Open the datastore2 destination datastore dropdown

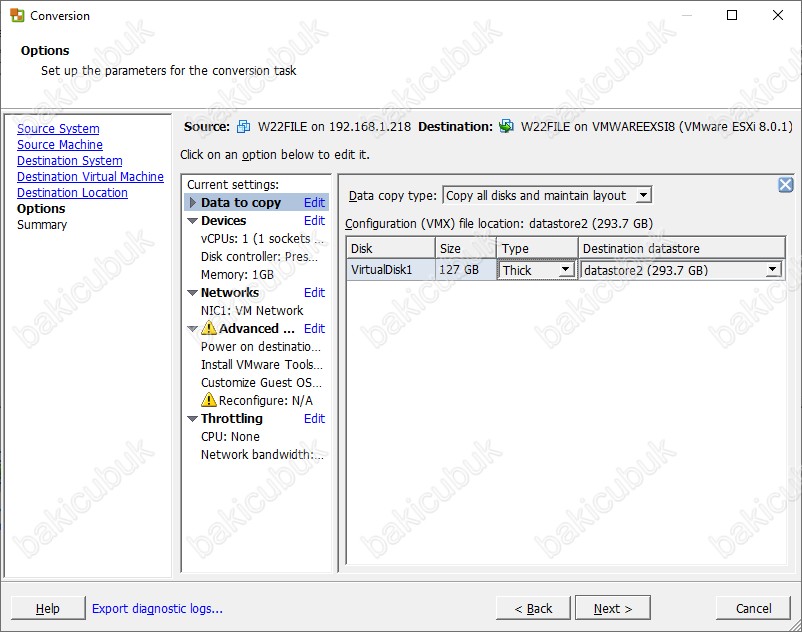(773, 269)
